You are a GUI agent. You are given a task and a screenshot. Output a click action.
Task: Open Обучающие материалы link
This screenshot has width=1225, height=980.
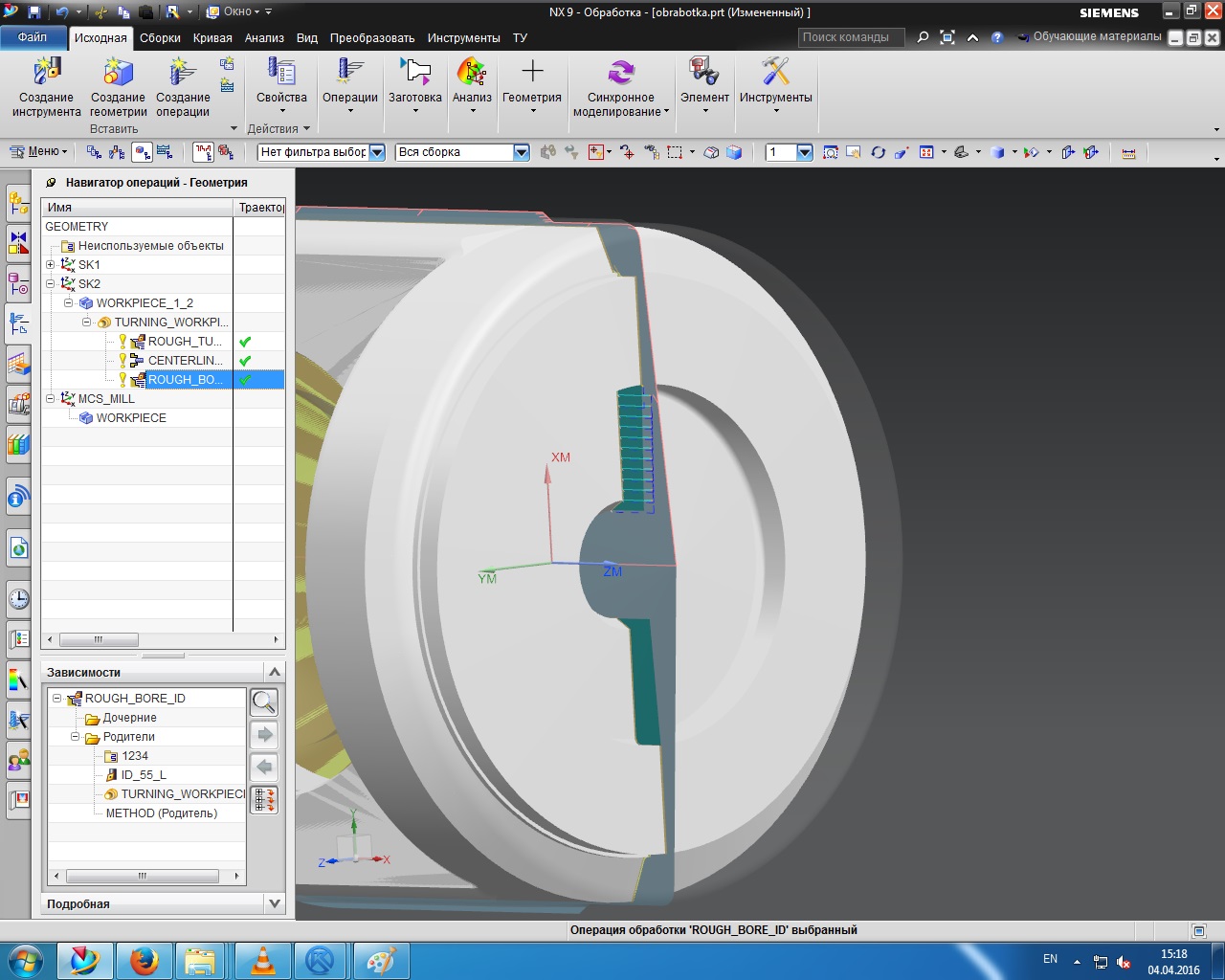(x=1089, y=36)
